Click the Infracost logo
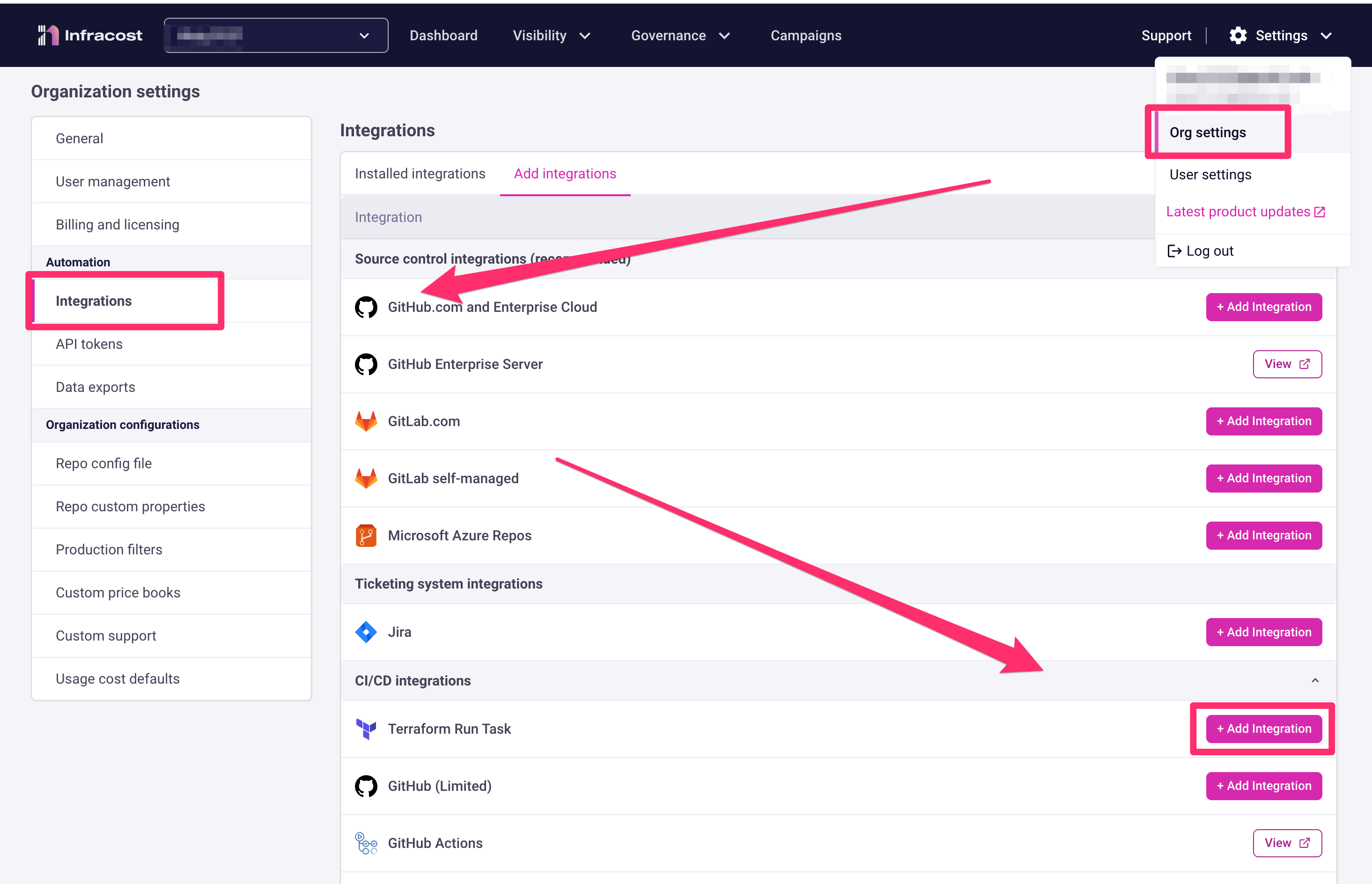The image size is (1372, 884). coord(89,35)
